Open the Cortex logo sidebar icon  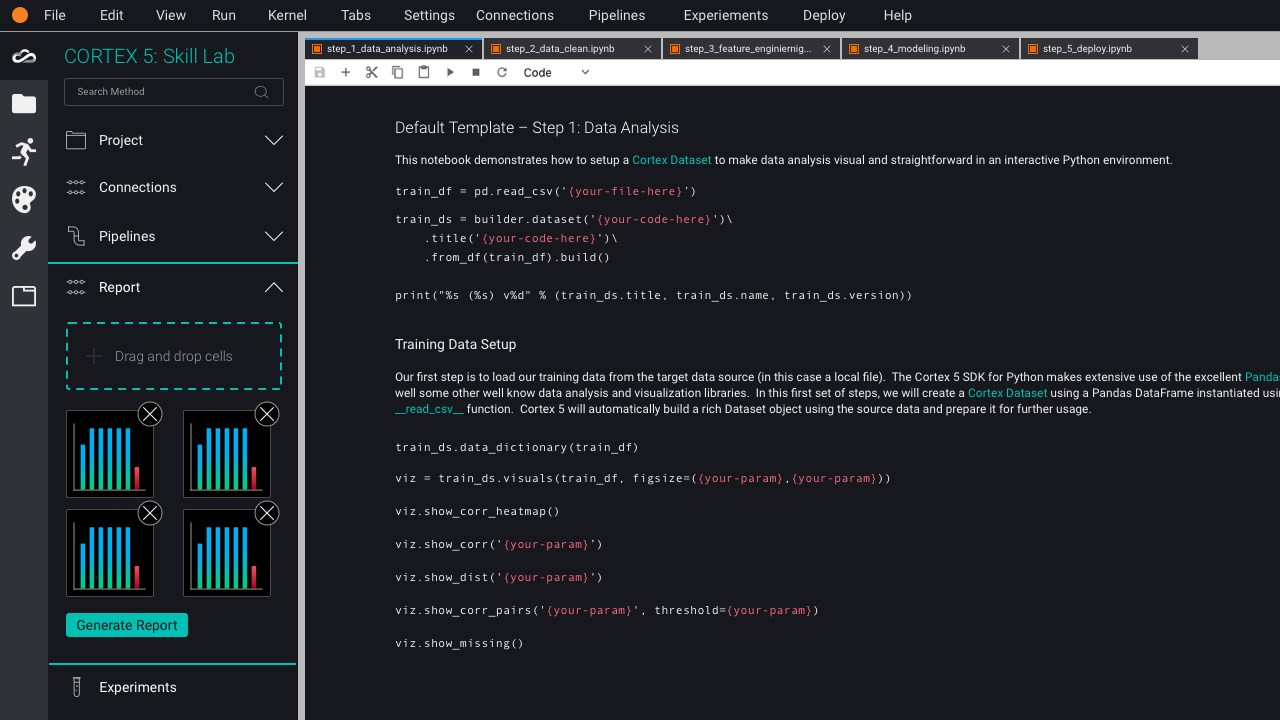click(x=24, y=56)
